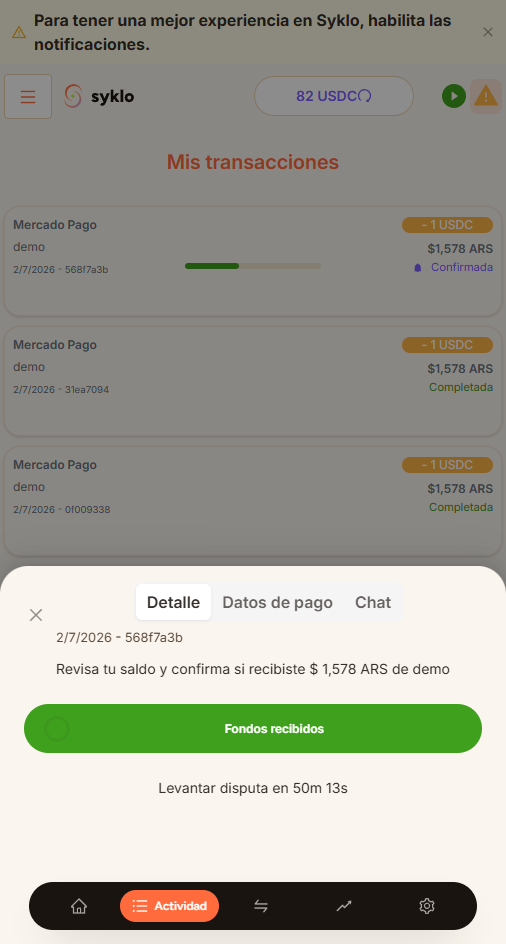Open the Completada transaction 31ea7094 card
506x944 pixels.
click(253, 381)
